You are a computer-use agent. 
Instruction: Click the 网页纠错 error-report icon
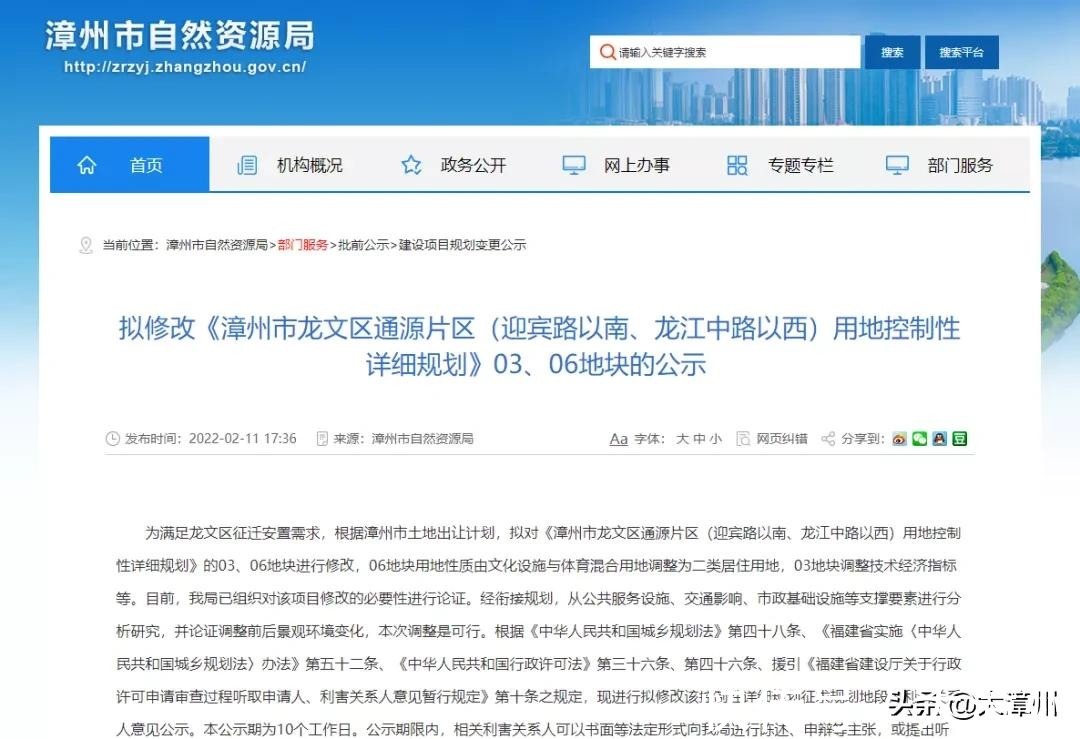[x=742, y=438]
